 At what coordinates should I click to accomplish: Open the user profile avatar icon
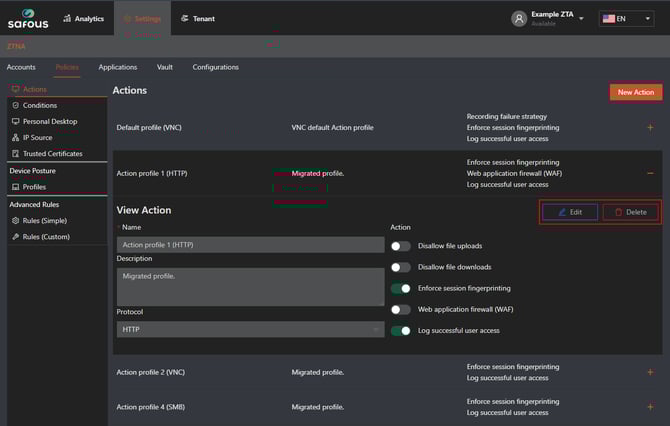[518, 18]
